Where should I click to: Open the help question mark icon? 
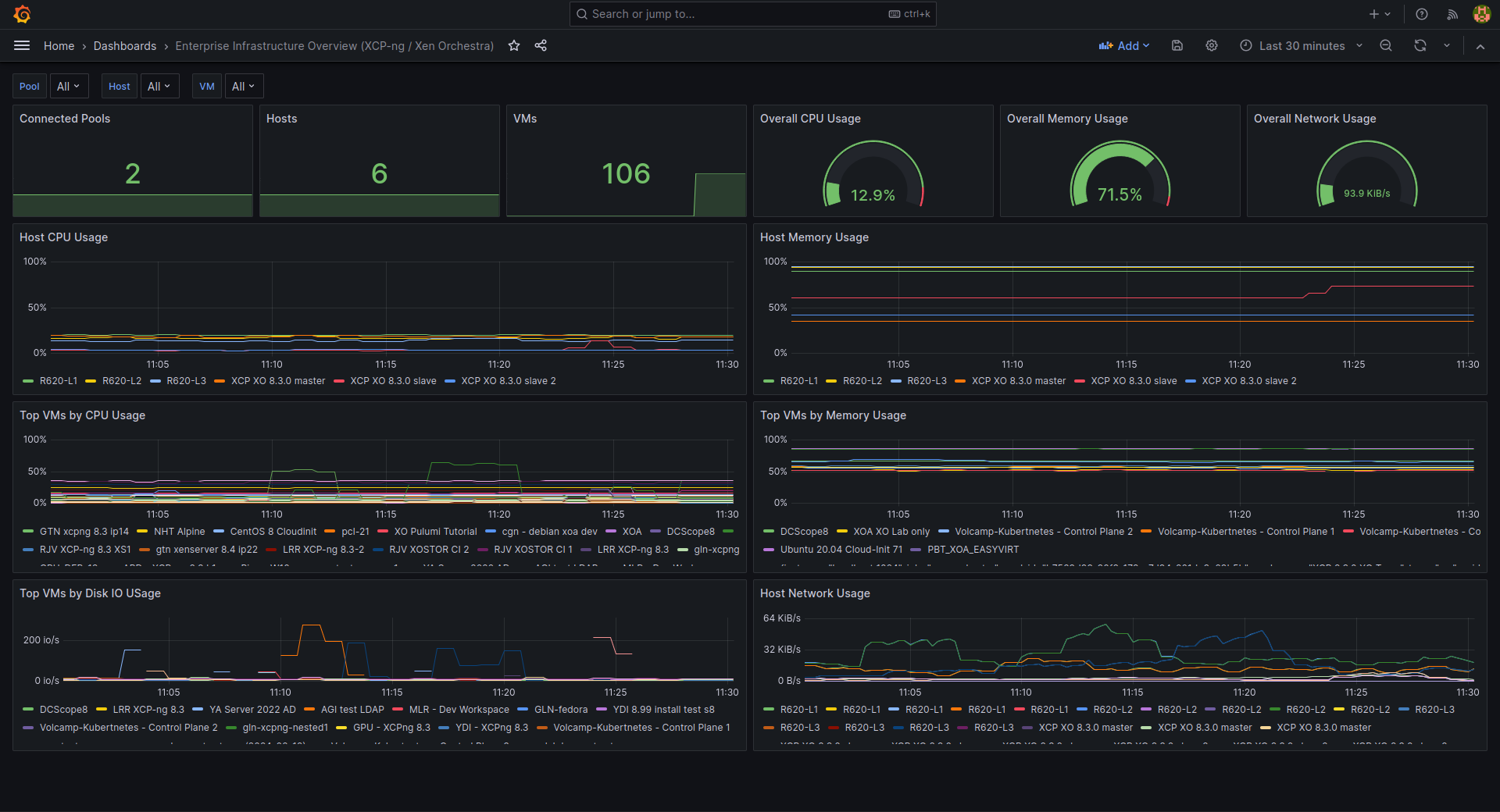tap(1422, 14)
